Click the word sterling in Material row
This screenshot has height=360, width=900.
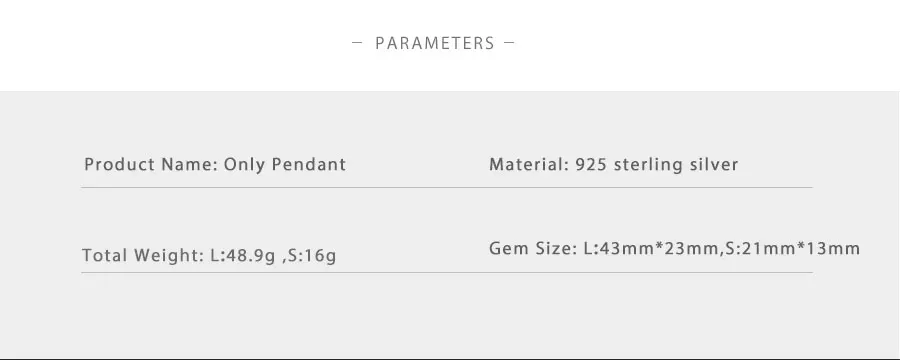(649, 165)
